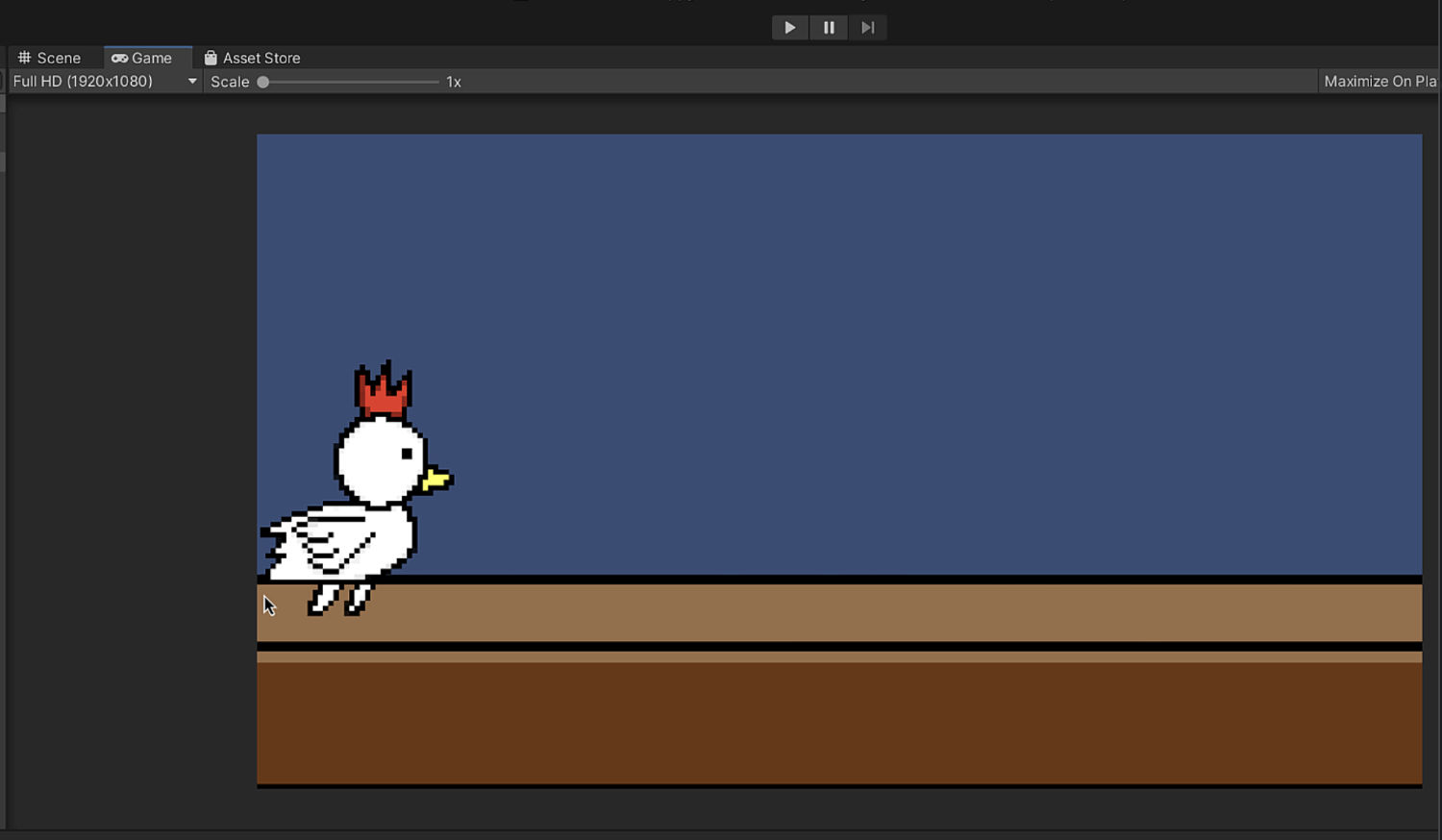Toggle Maximize On Play
Viewport: 1442px width, 840px height.
pyautogui.click(x=1380, y=82)
